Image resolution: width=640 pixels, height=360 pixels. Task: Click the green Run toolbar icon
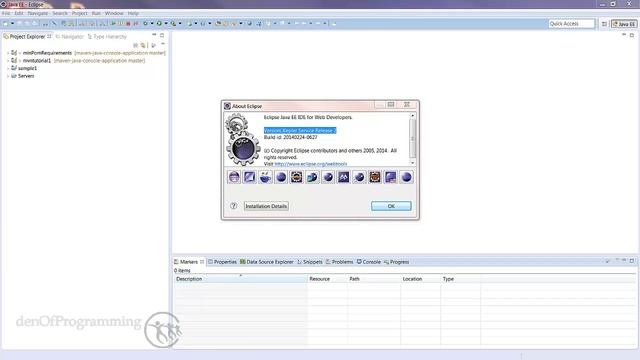(159, 24)
